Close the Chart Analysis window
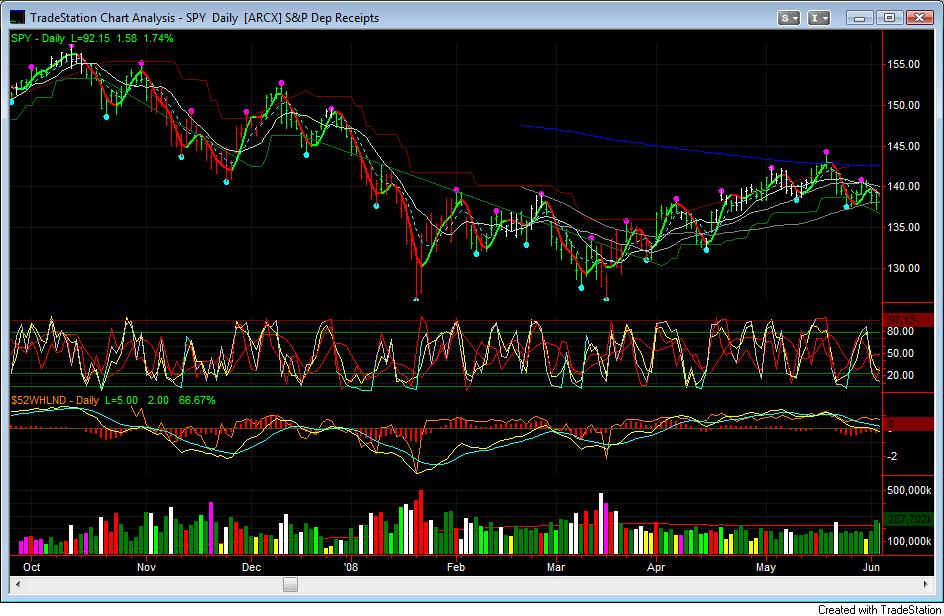The image size is (944, 616). 919,18
